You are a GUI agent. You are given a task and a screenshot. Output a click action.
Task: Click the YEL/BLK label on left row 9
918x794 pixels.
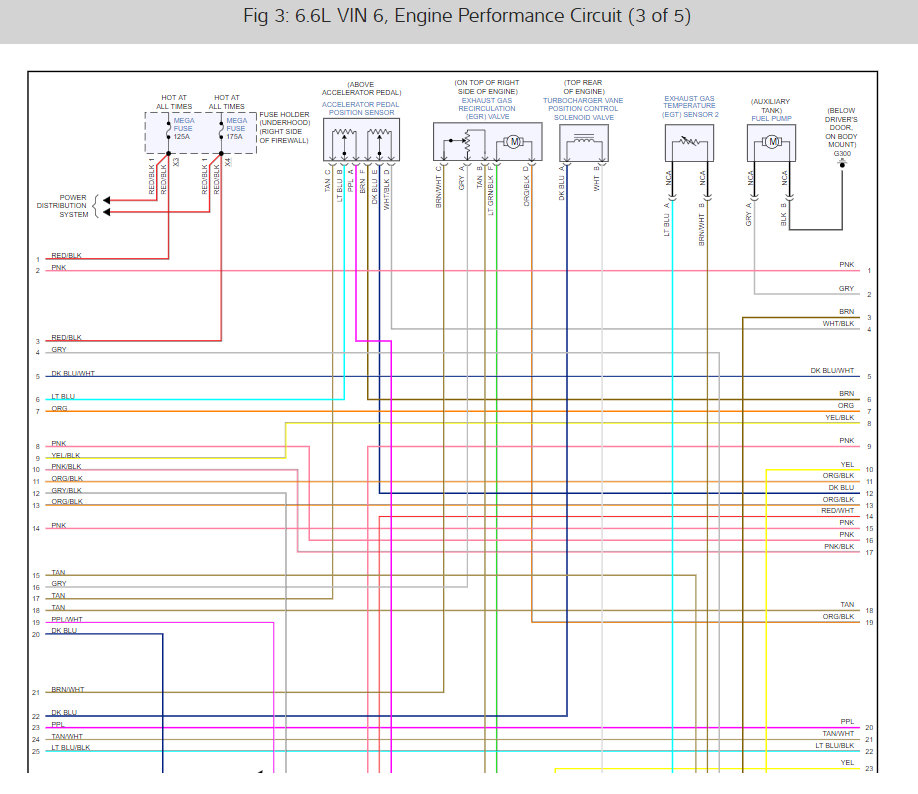[66, 455]
